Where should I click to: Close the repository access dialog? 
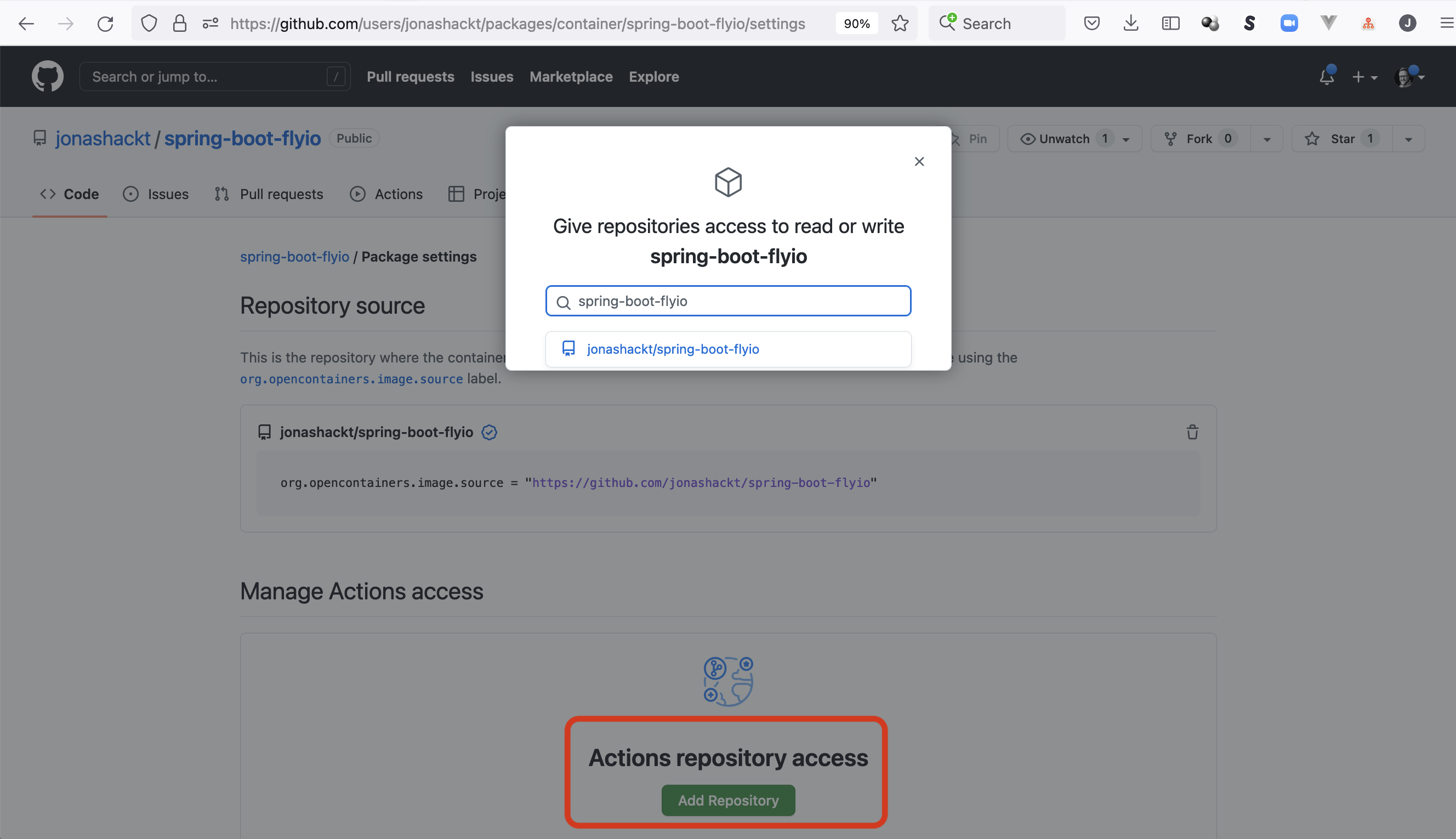click(919, 162)
